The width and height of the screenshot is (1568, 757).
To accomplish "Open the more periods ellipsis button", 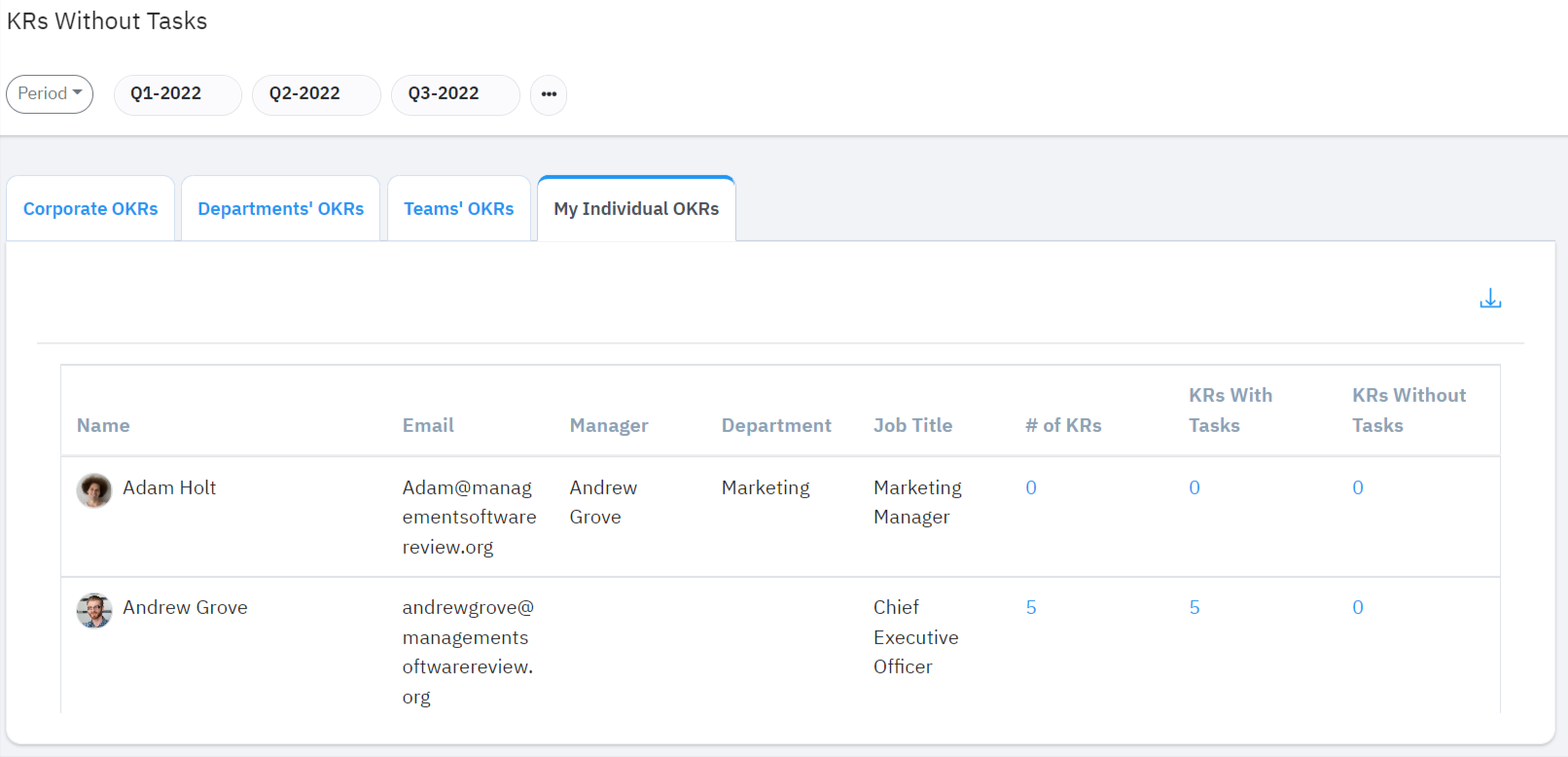I will tap(549, 94).
